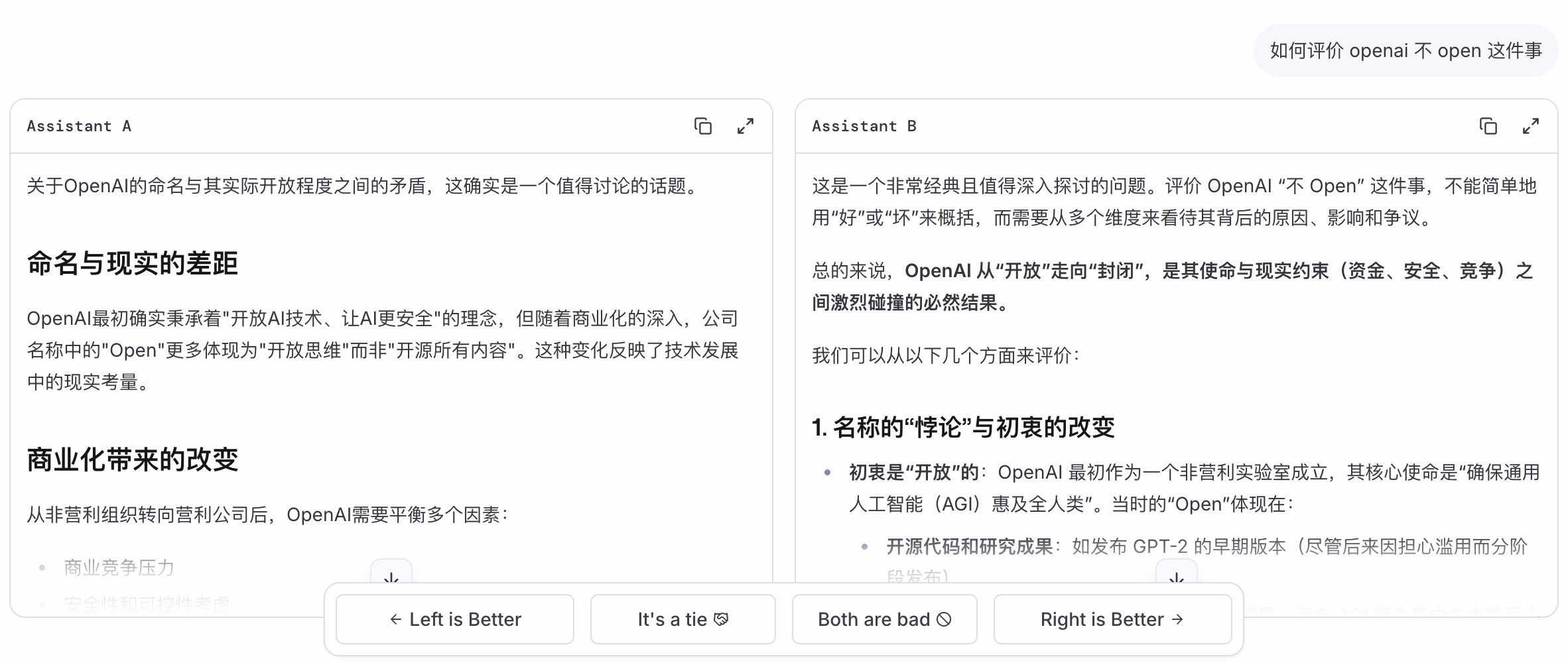Click the bullet item 商业竞争压力

pos(119,568)
